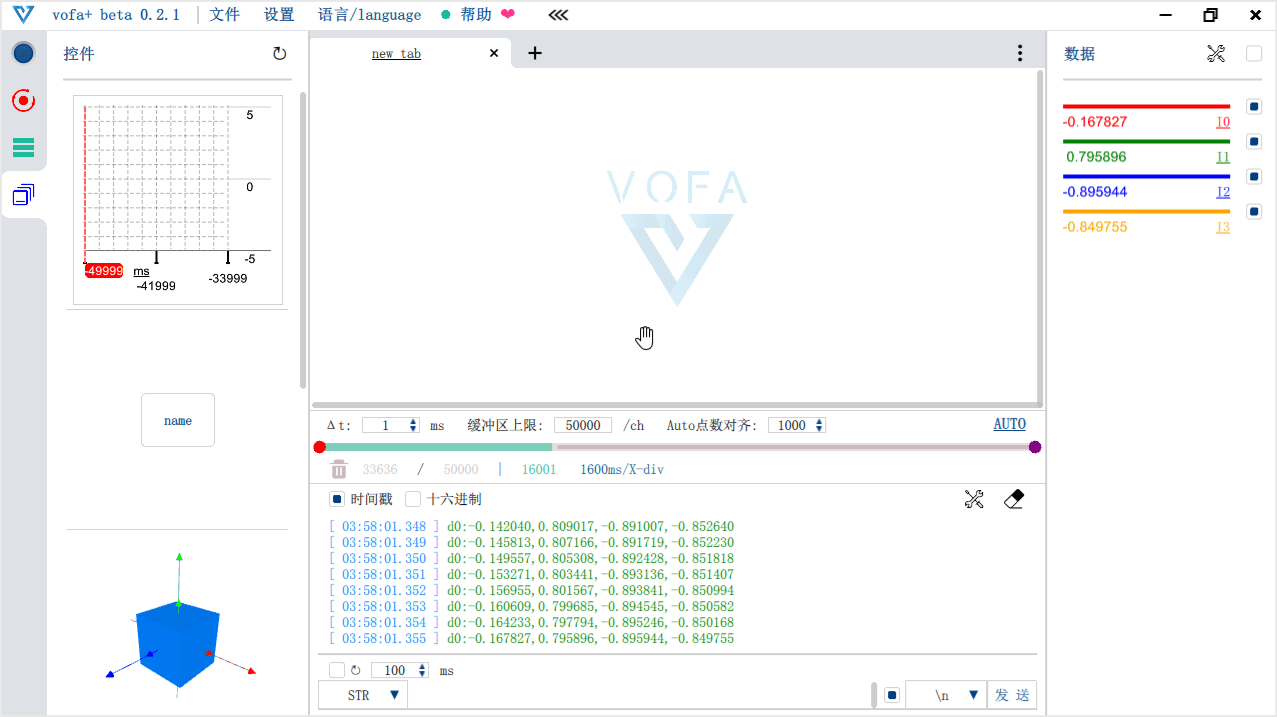Click the red record icon in sidebar
Screen dimensions: 1277x717
click(x=23, y=100)
